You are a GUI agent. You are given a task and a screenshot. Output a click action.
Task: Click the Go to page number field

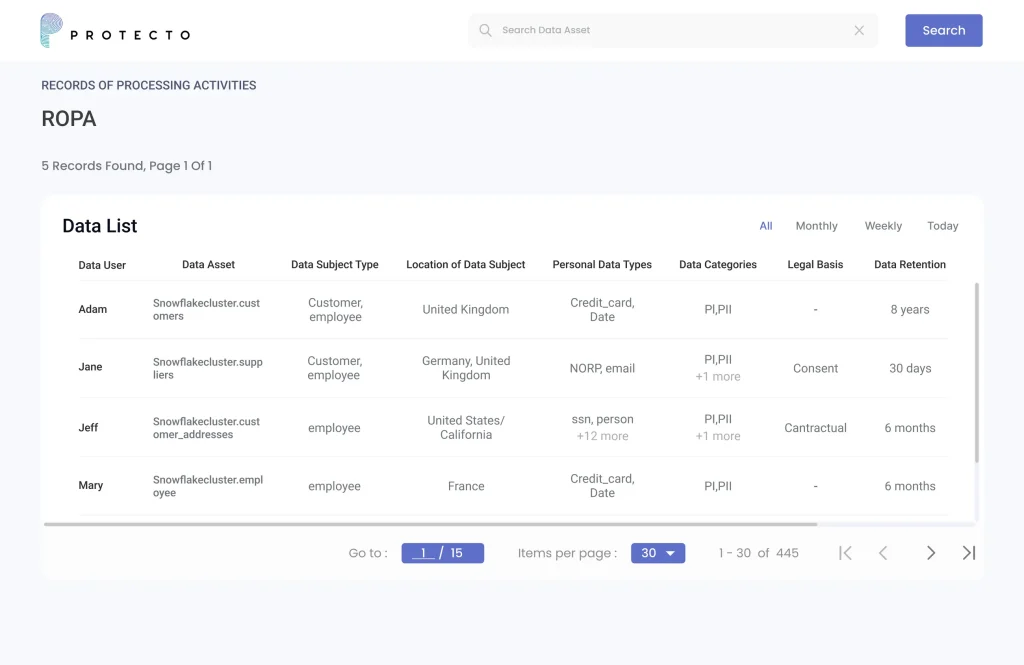[x=424, y=553]
